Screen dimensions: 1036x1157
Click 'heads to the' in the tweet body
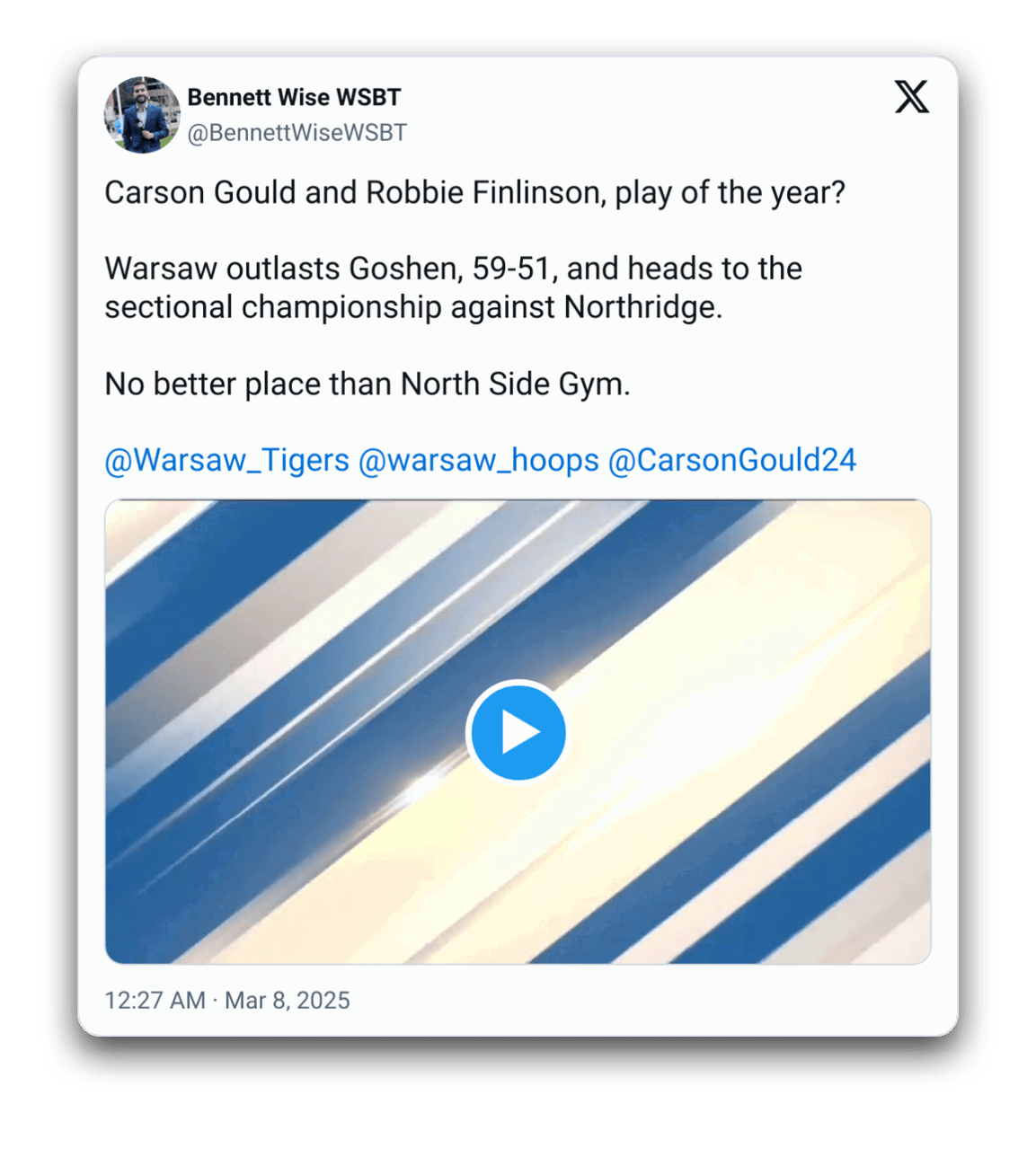tap(714, 269)
